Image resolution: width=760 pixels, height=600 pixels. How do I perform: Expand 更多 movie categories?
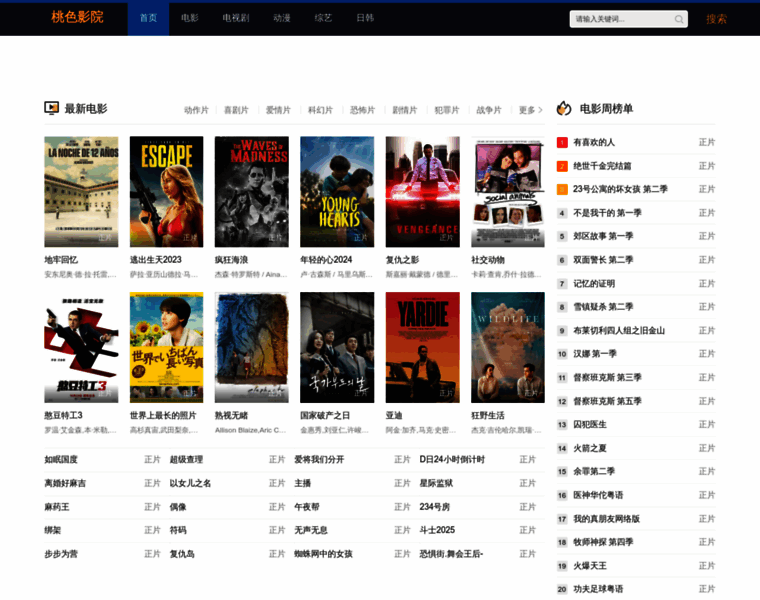click(530, 110)
